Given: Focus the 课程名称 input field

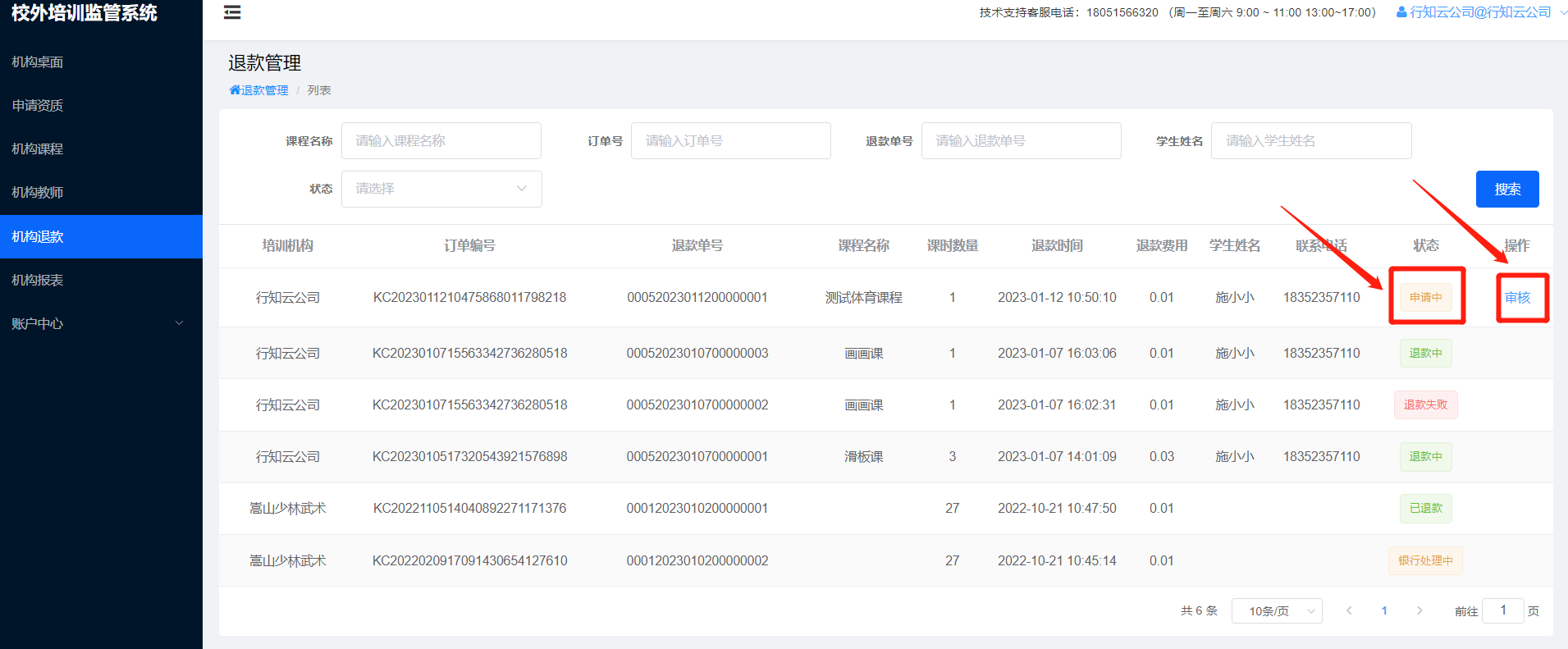Looking at the screenshot, I should click(441, 141).
